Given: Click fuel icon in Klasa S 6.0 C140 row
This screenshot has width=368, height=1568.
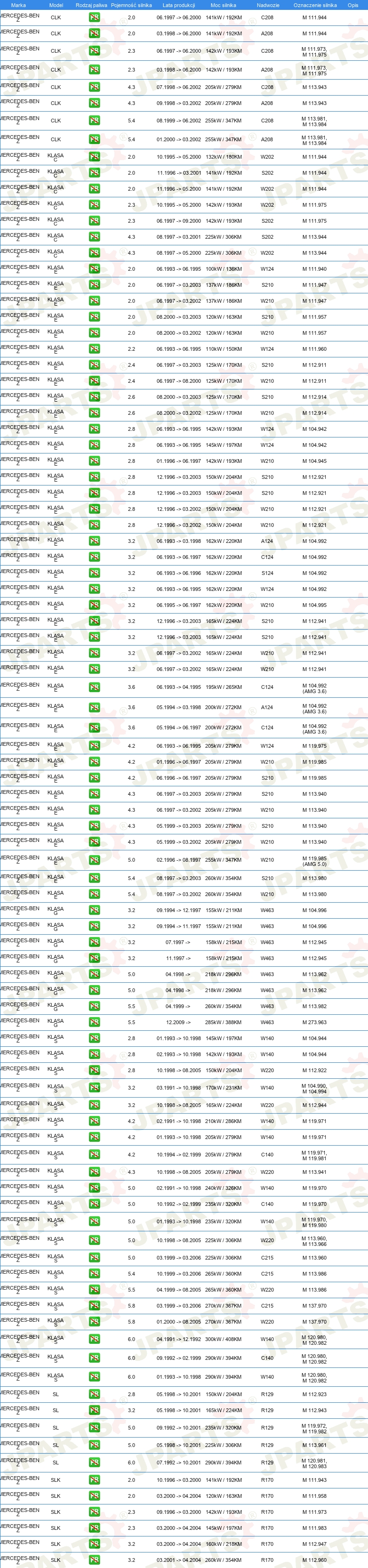Looking at the screenshot, I should pyautogui.click(x=94, y=1358).
